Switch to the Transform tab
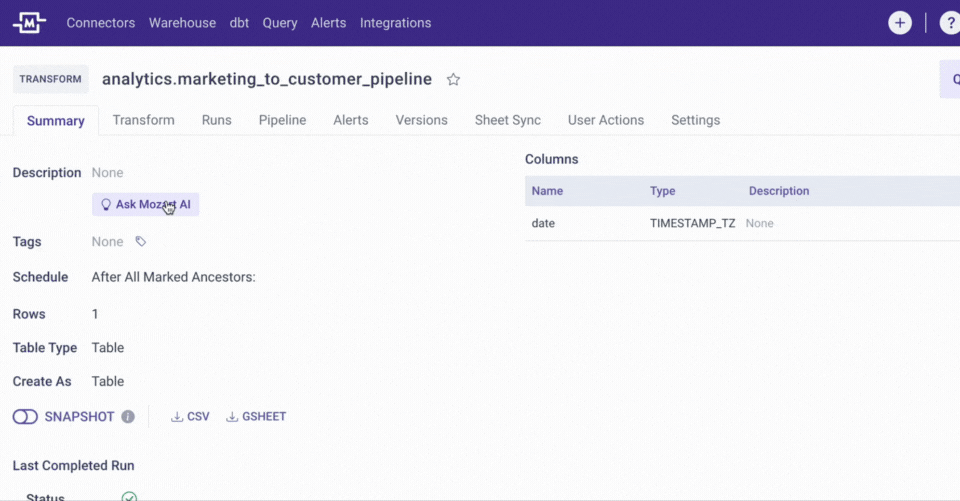 [x=143, y=120]
